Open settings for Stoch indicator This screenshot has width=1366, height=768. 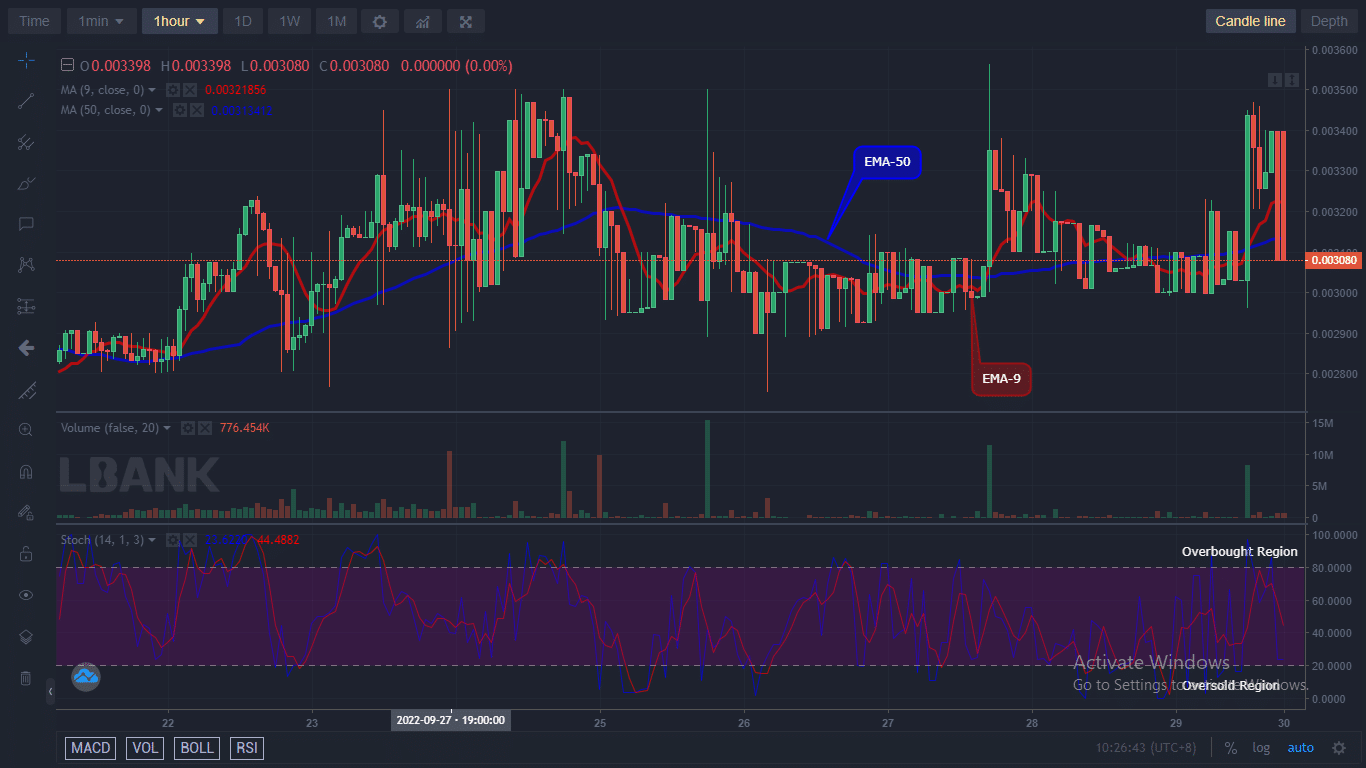point(172,540)
